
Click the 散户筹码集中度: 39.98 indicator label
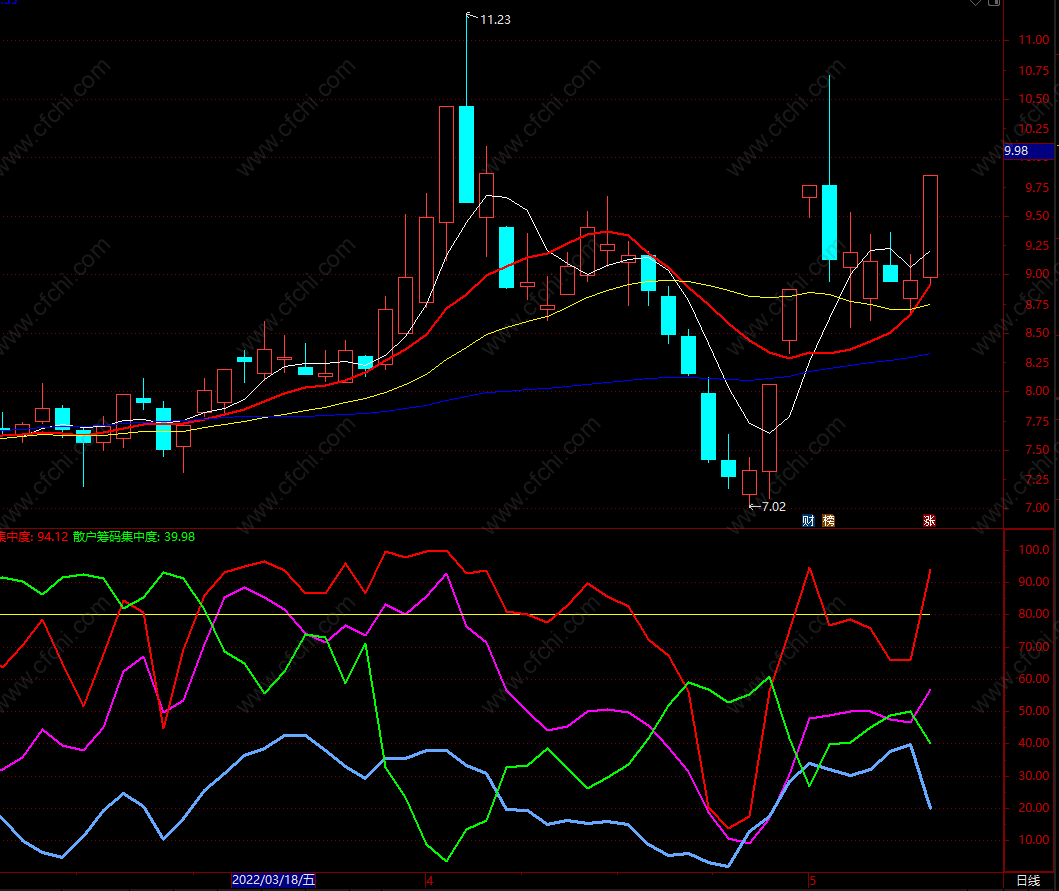point(134,536)
